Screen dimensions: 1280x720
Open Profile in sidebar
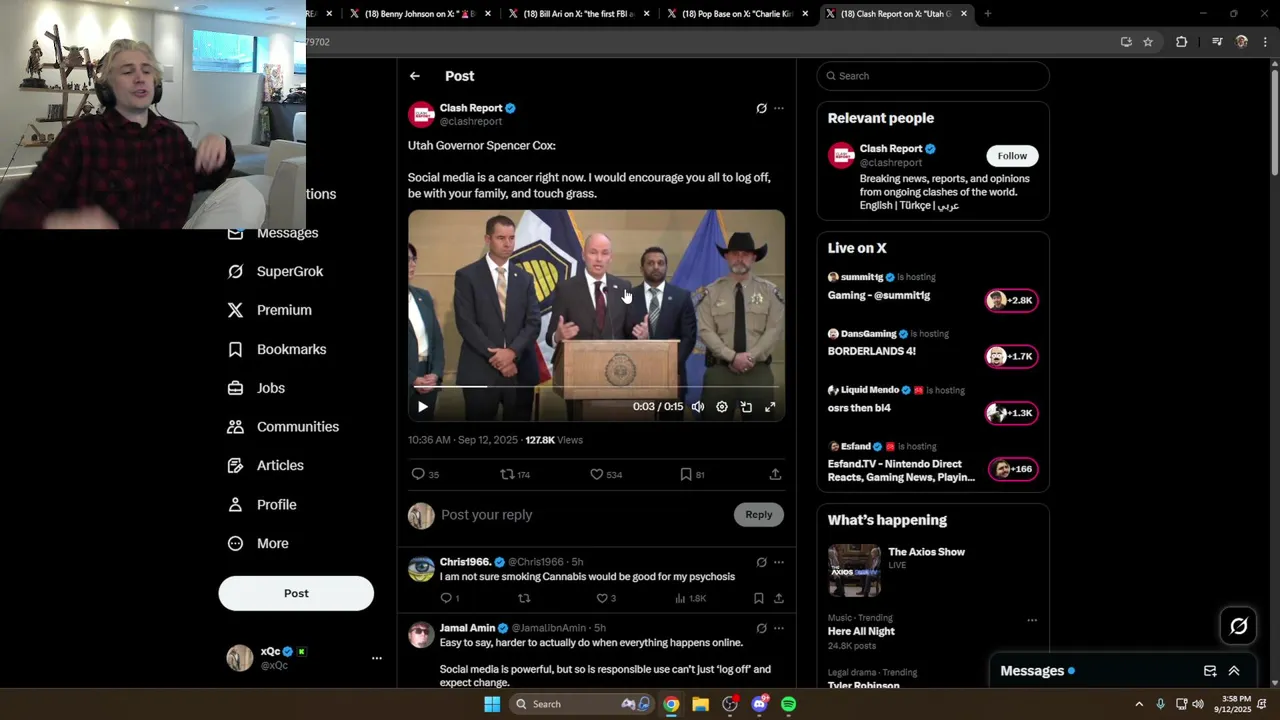[262, 505]
